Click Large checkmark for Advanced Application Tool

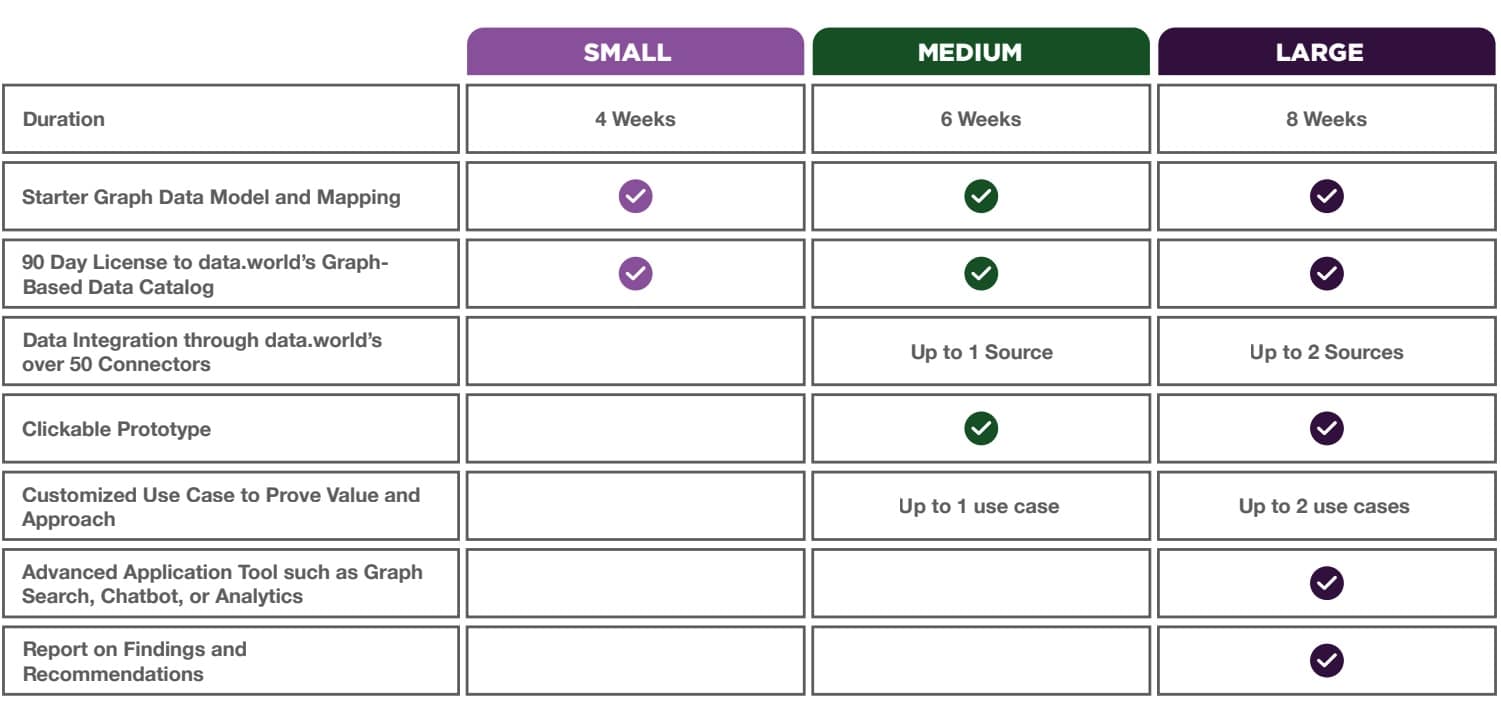point(1326,583)
